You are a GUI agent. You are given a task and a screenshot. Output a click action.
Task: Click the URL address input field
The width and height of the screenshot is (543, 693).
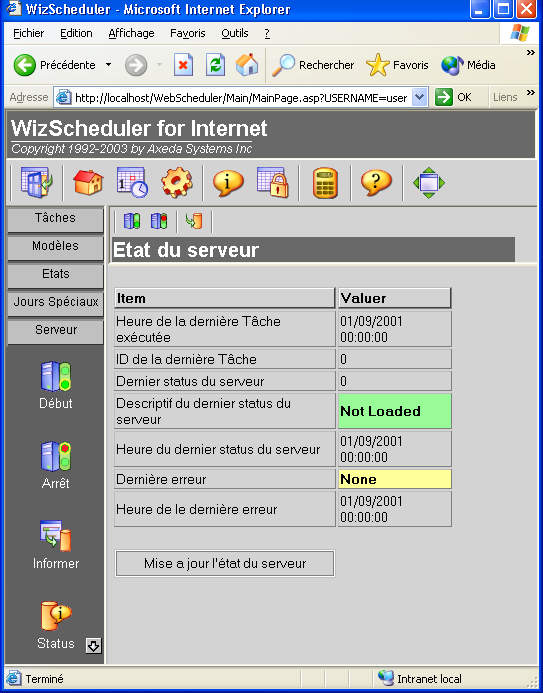(x=241, y=98)
